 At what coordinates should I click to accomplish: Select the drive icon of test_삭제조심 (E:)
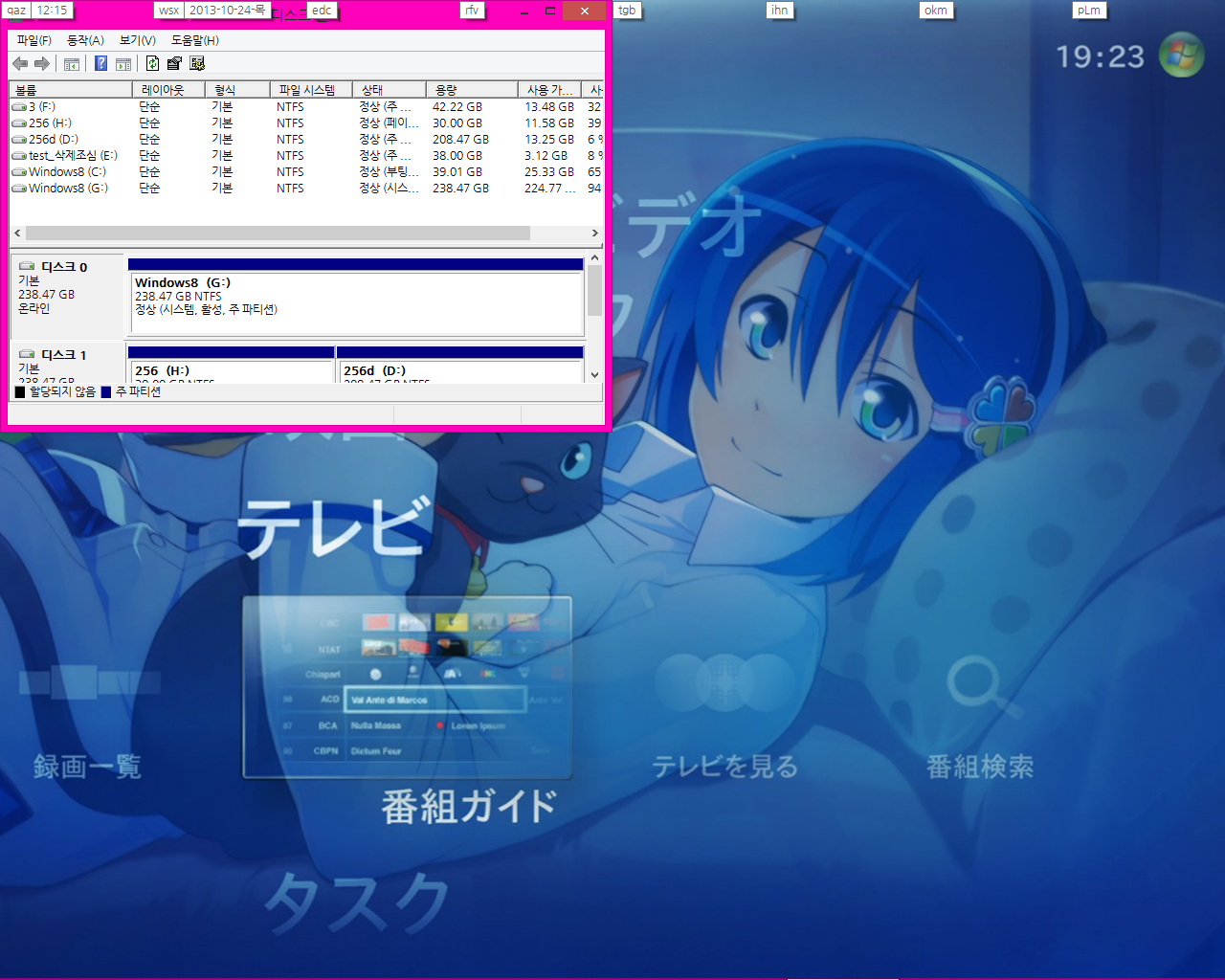tap(19, 156)
